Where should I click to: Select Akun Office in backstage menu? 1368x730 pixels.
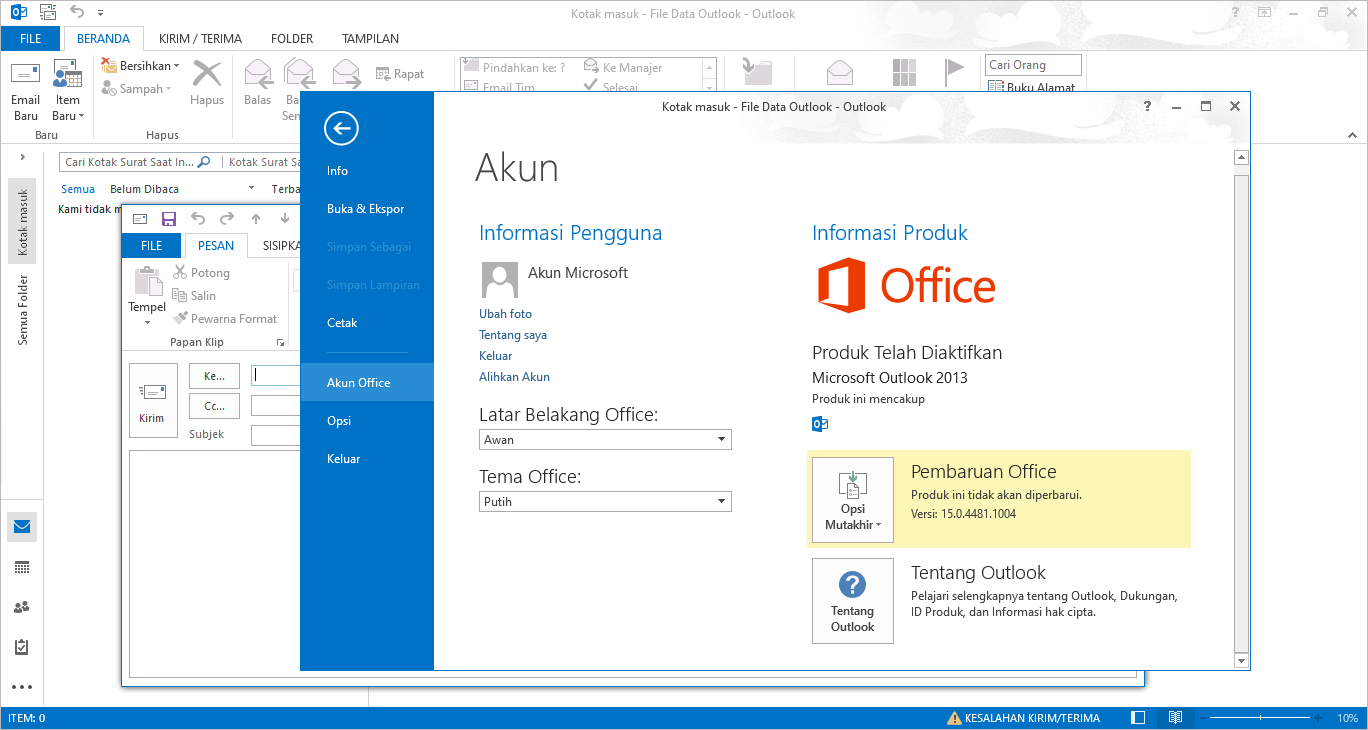(x=367, y=383)
